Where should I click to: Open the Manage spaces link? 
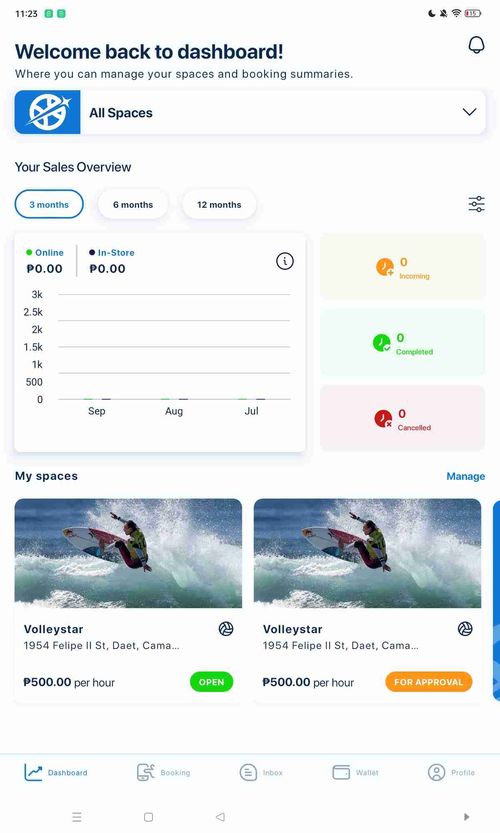(x=465, y=477)
